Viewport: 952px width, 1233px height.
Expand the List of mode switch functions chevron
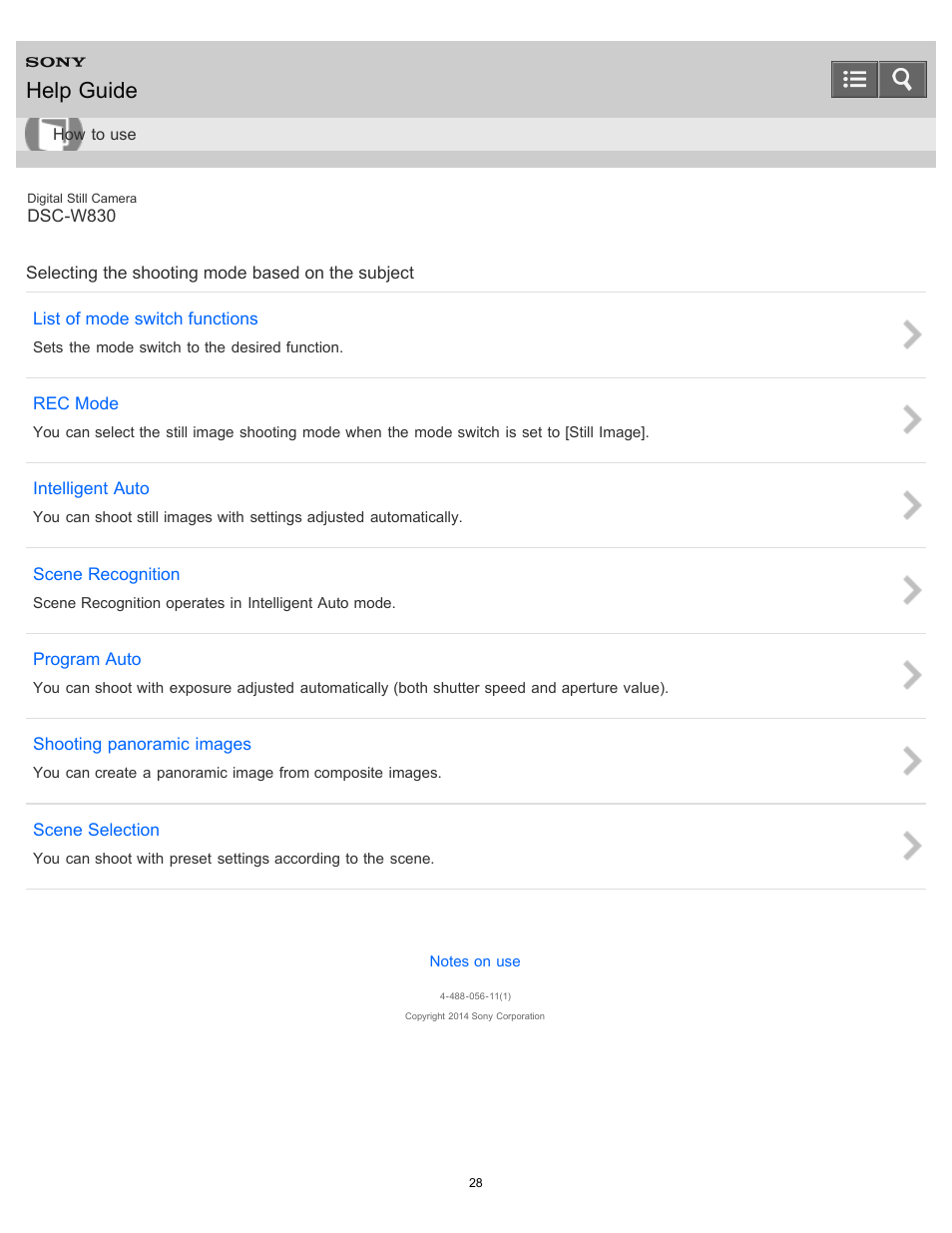tap(911, 334)
